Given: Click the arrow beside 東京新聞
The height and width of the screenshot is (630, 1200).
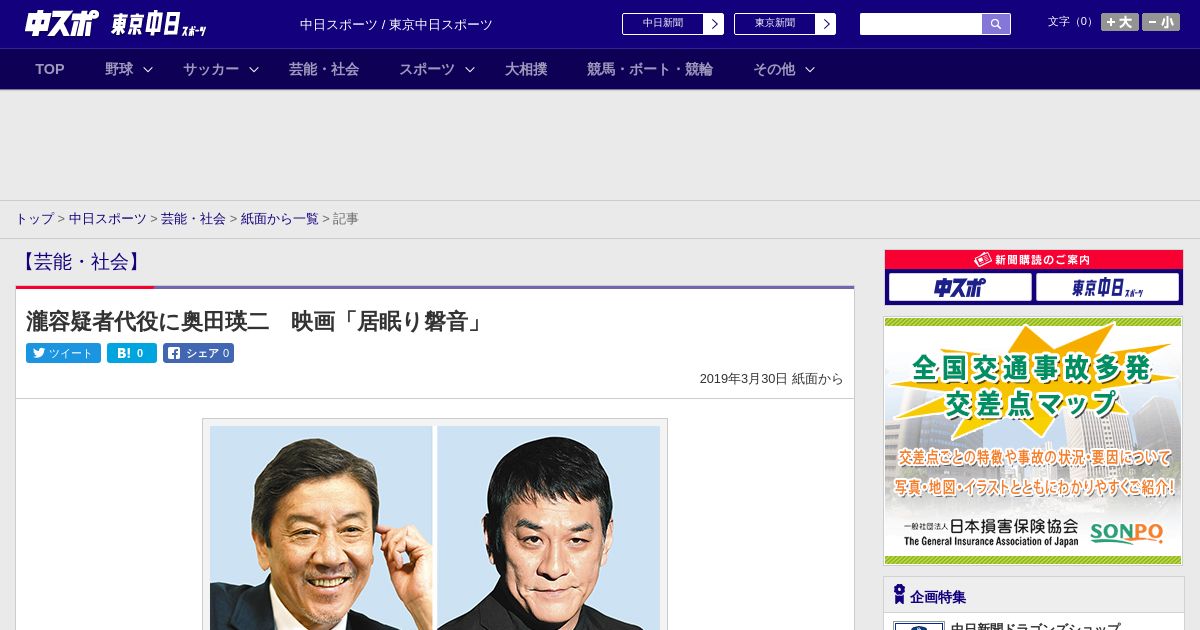Looking at the screenshot, I should 825,24.
